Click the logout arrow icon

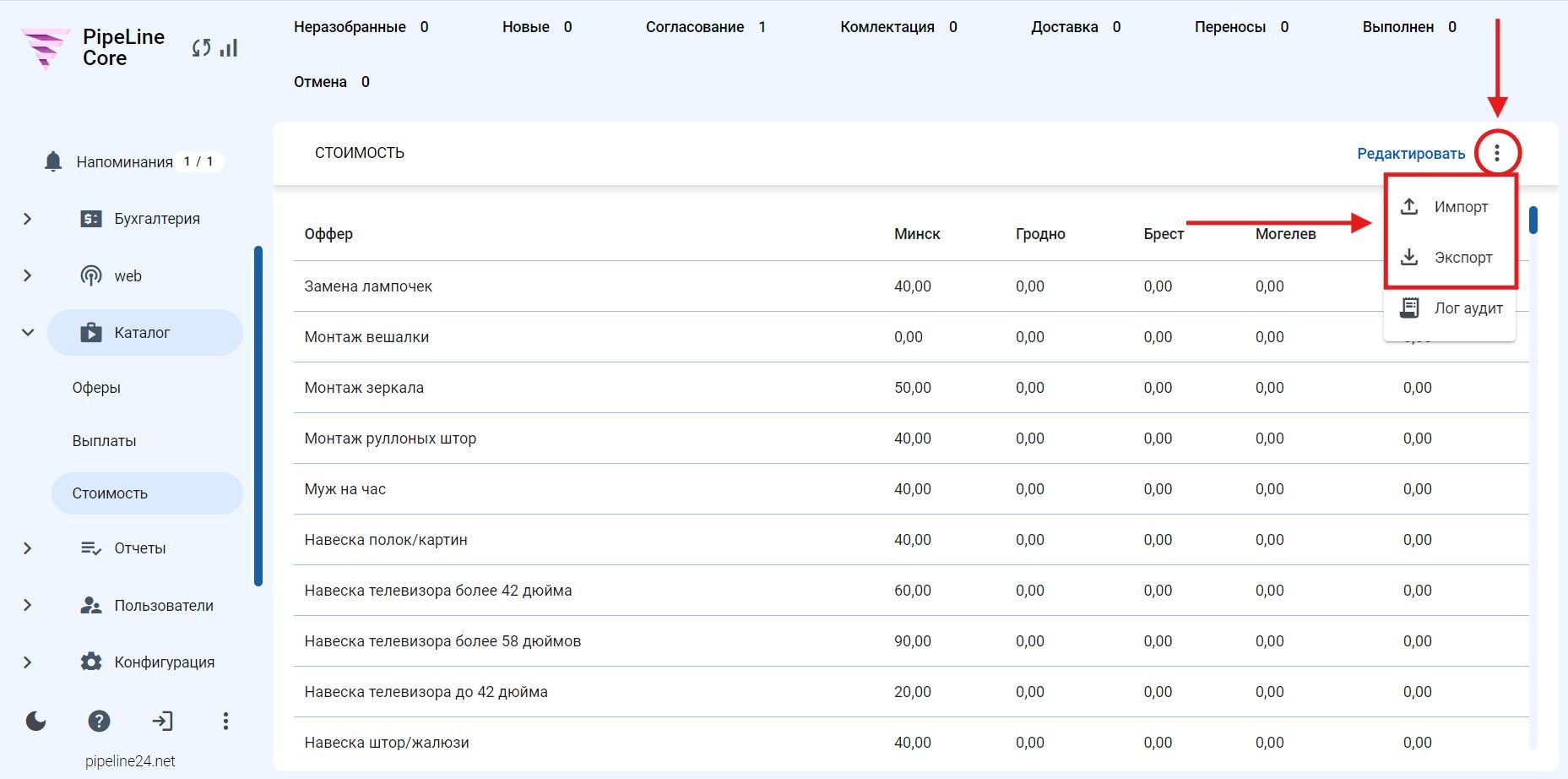162,721
